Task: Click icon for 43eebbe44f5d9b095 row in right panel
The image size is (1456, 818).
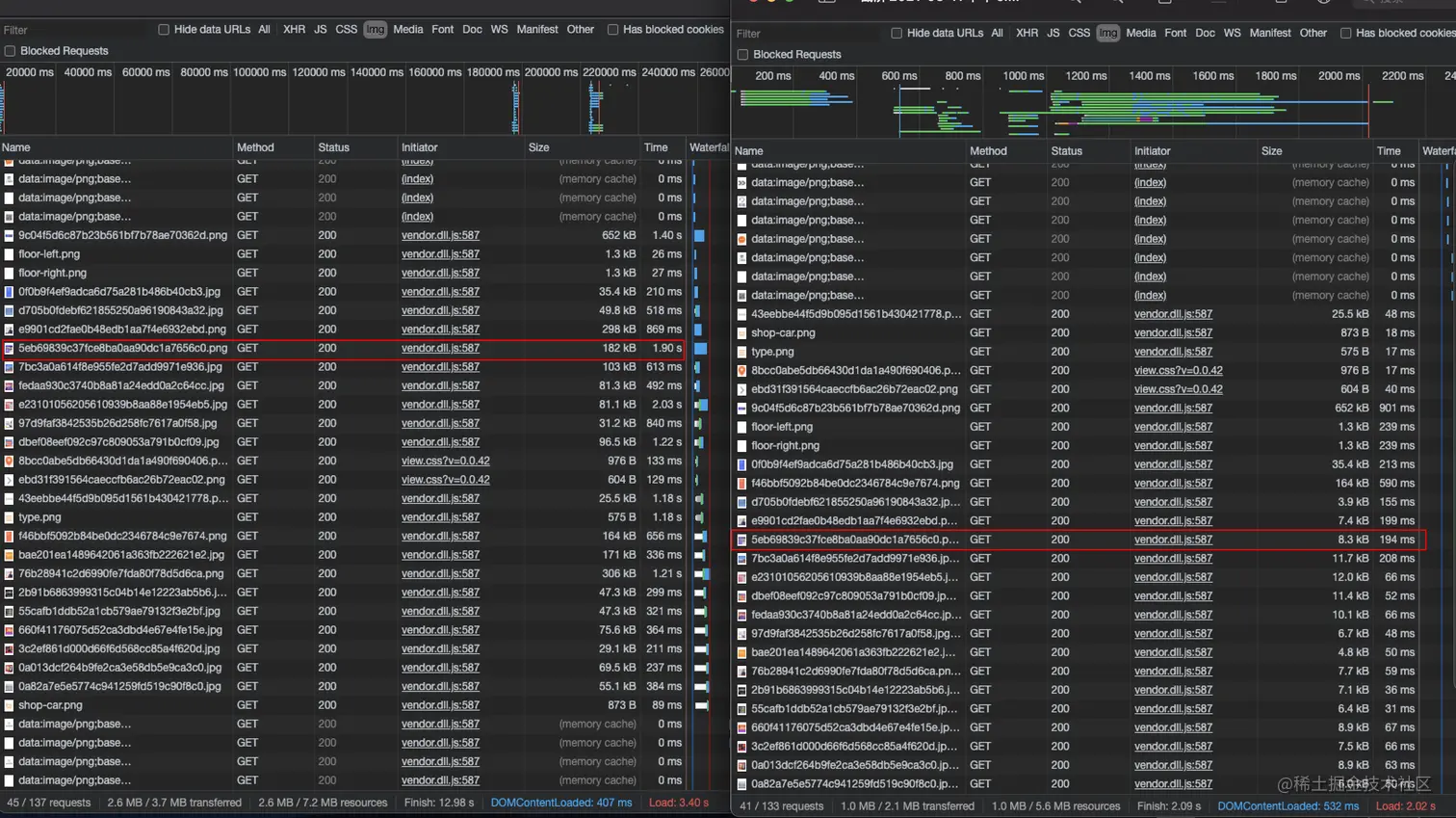Action: coord(741,314)
